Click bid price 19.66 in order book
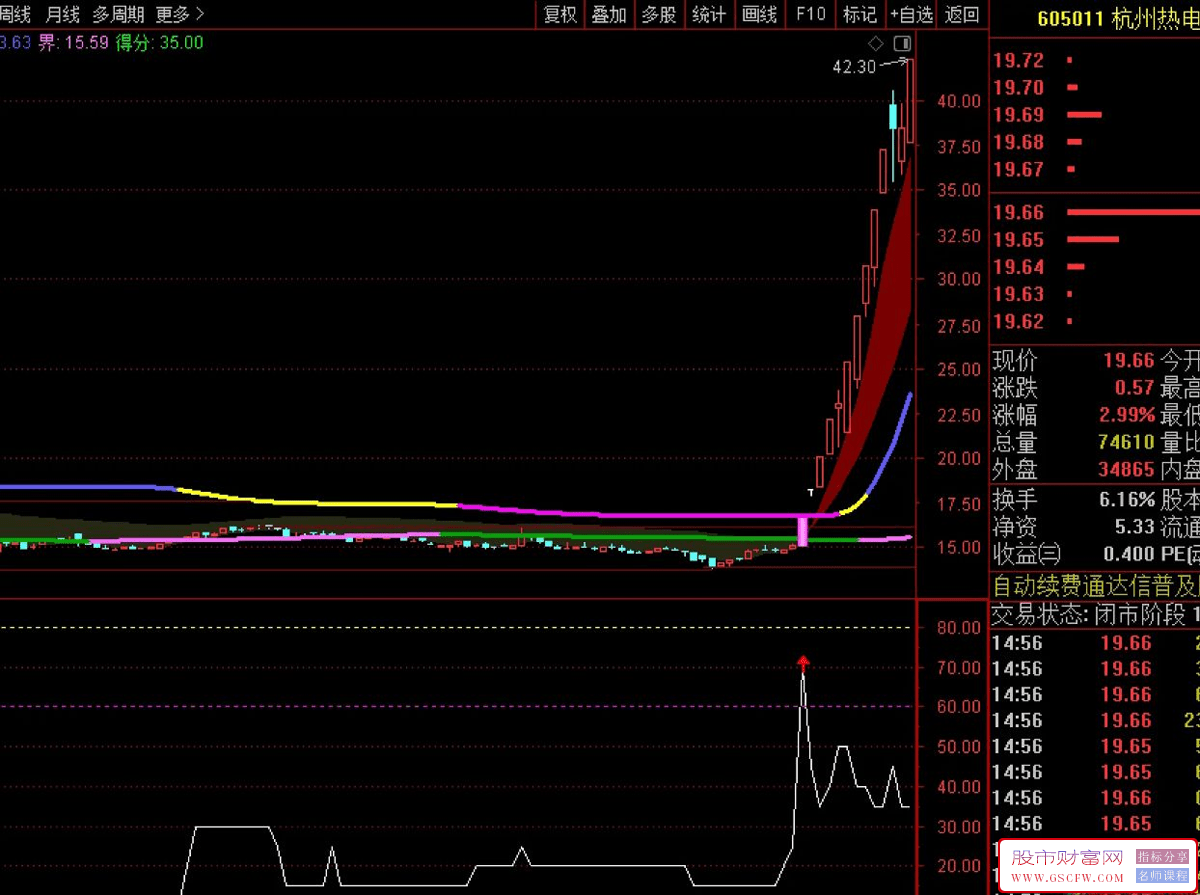Viewport: 1200px width, 895px height. [x=1018, y=212]
